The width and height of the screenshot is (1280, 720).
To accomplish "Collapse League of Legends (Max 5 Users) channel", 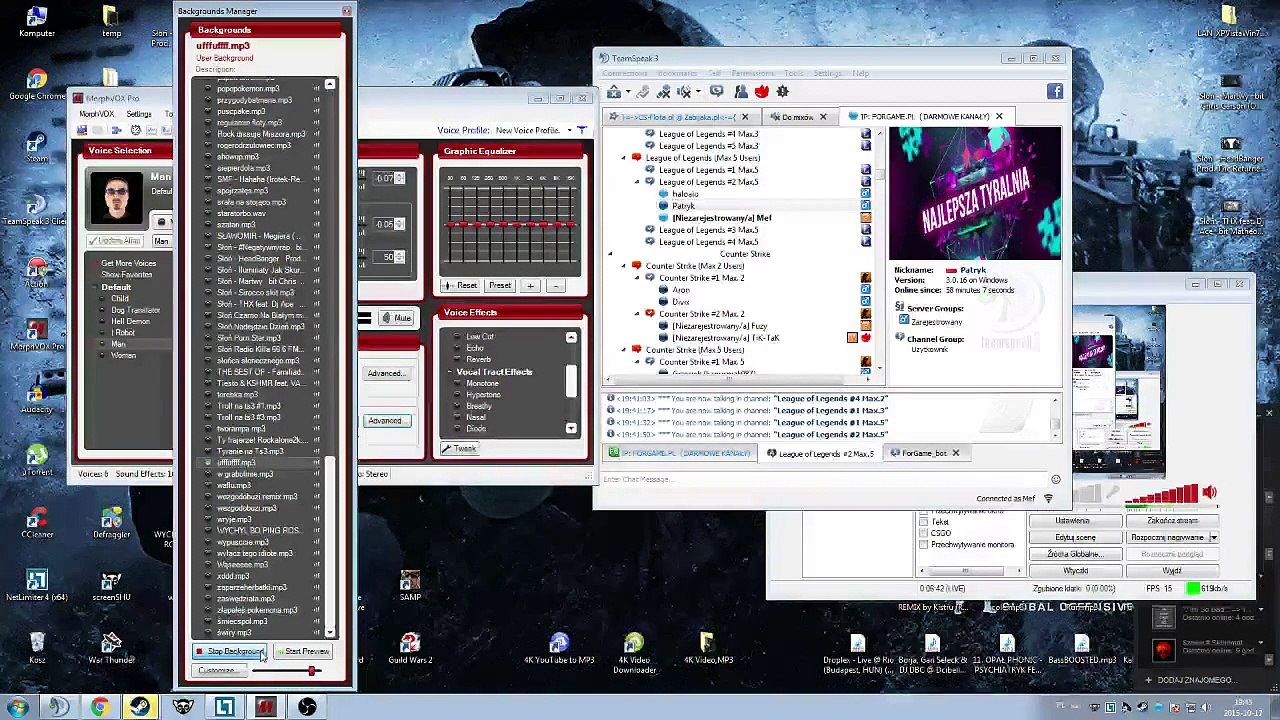I will [x=623, y=158].
